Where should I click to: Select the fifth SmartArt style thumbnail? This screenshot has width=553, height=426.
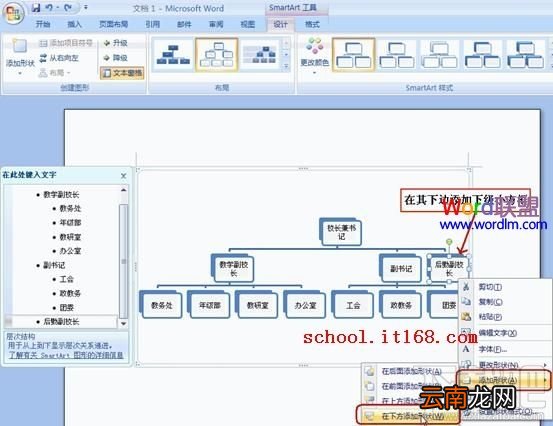525,55
